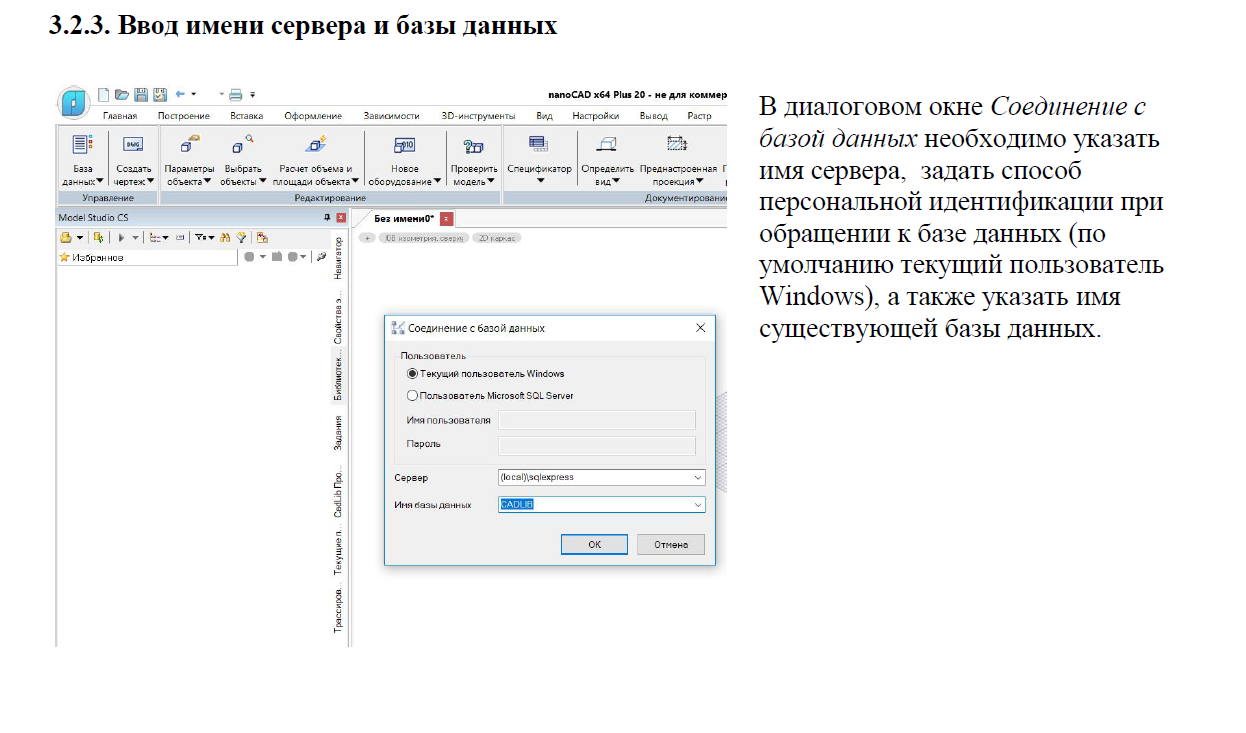Click the funnel filter icon in Model Studio panel
This screenshot has height=733, width=1246.
[240, 237]
